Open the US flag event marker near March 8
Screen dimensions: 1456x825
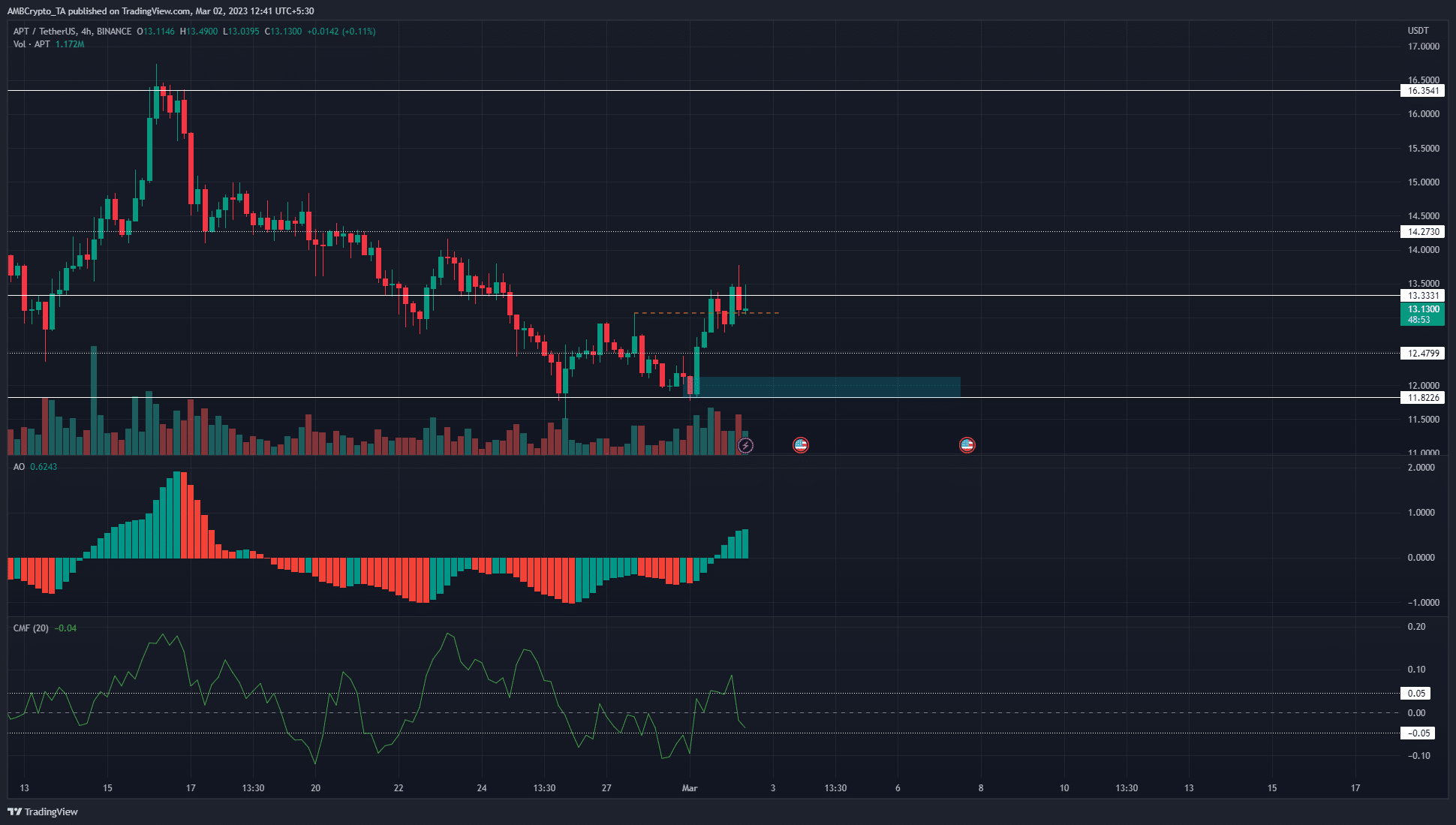[967, 445]
